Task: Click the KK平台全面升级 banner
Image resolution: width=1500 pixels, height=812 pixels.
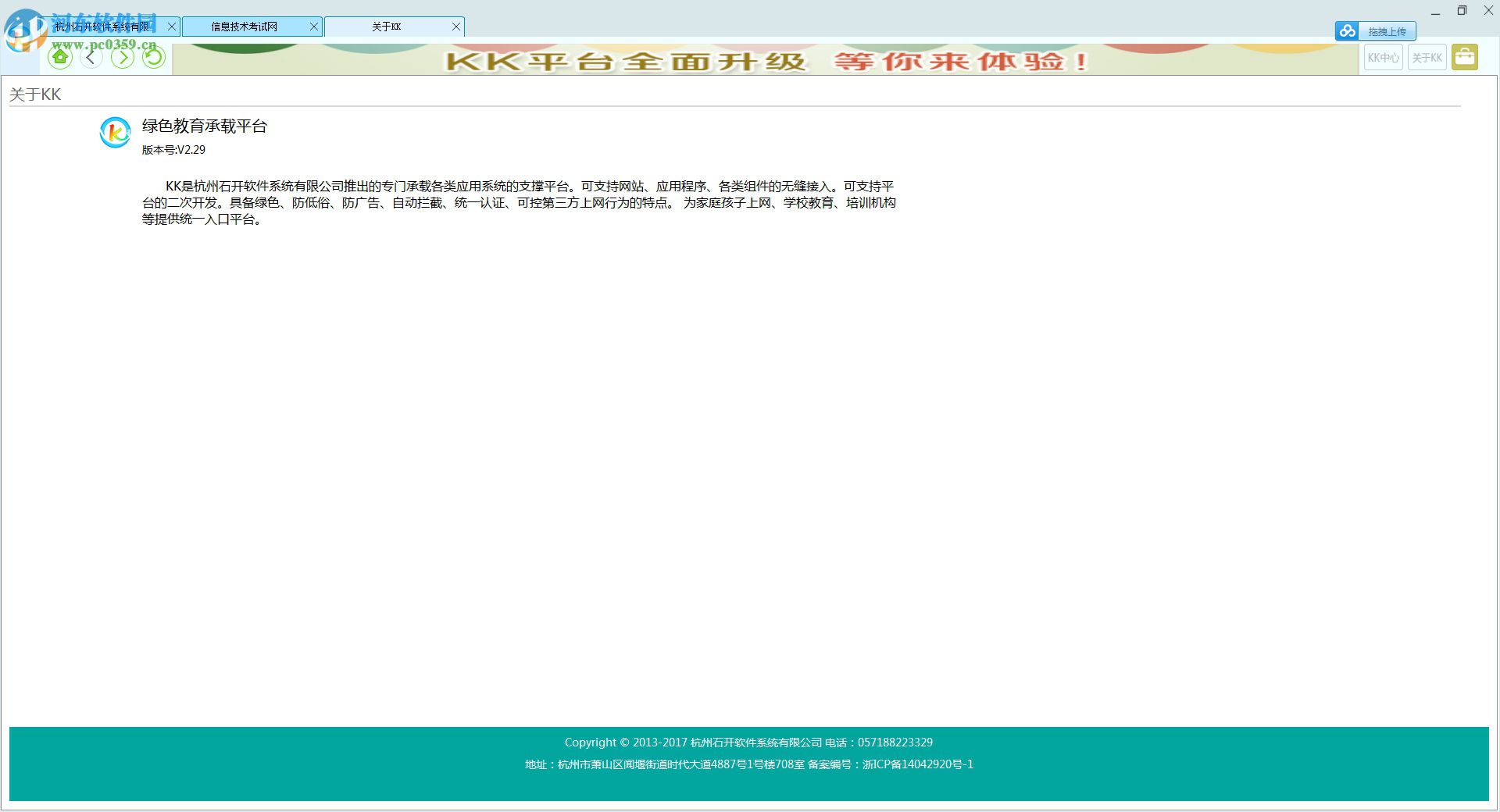Action: point(766,60)
